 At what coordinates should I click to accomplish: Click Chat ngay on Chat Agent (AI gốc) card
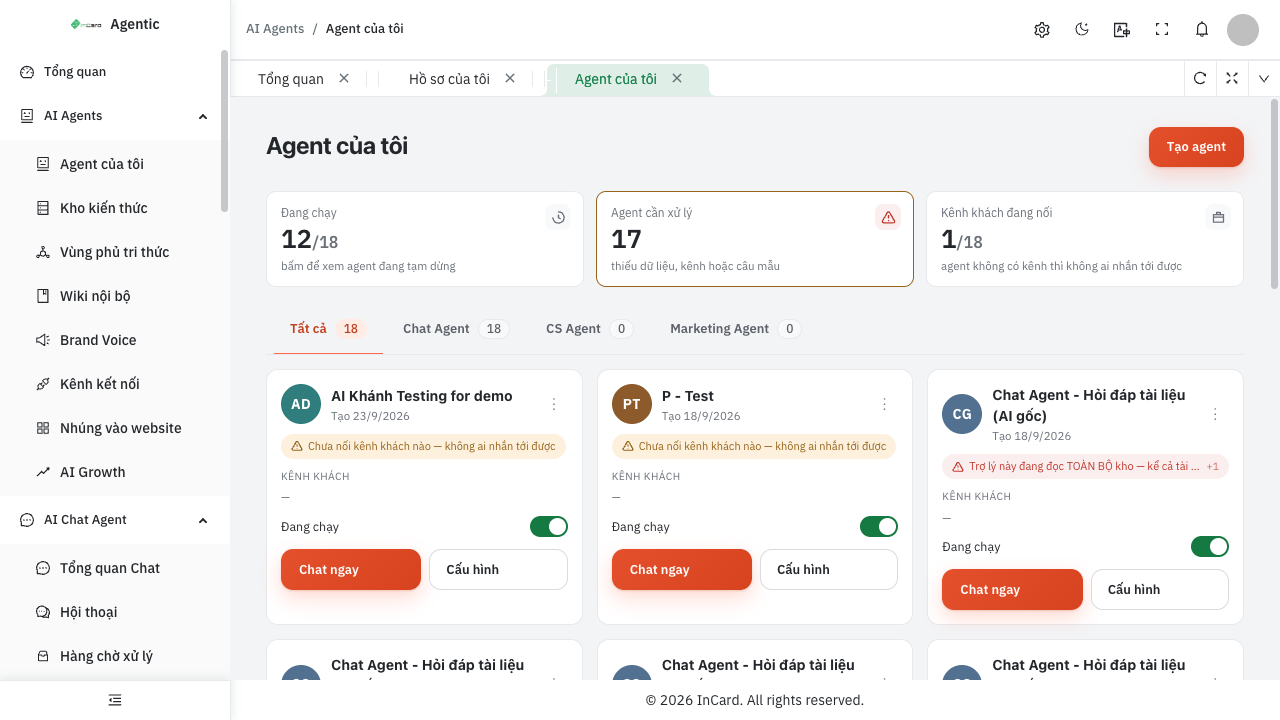1012,589
